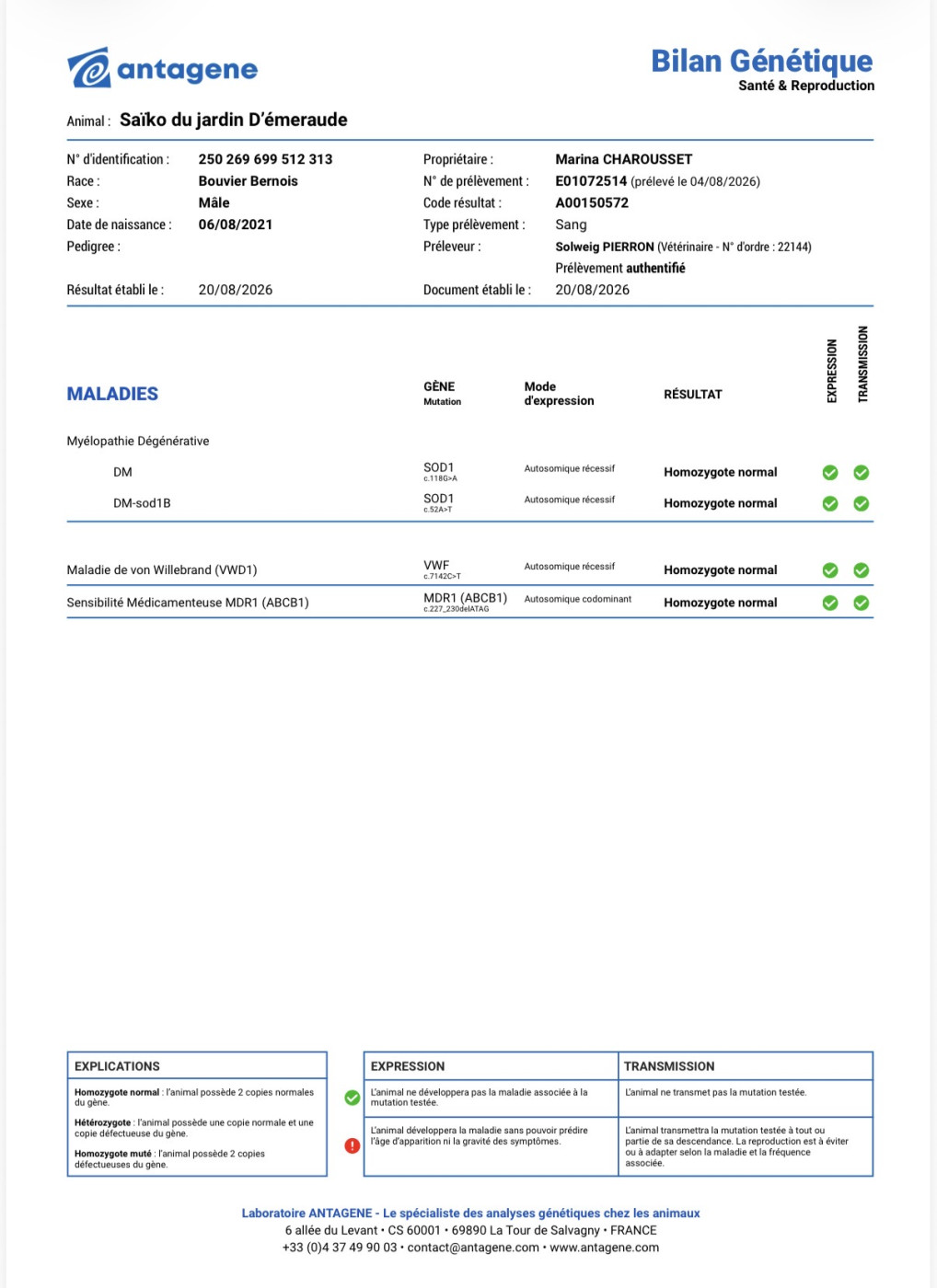This screenshot has width=937, height=1288.
Task: Click the sex value Mâle
Action: pos(214,202)
